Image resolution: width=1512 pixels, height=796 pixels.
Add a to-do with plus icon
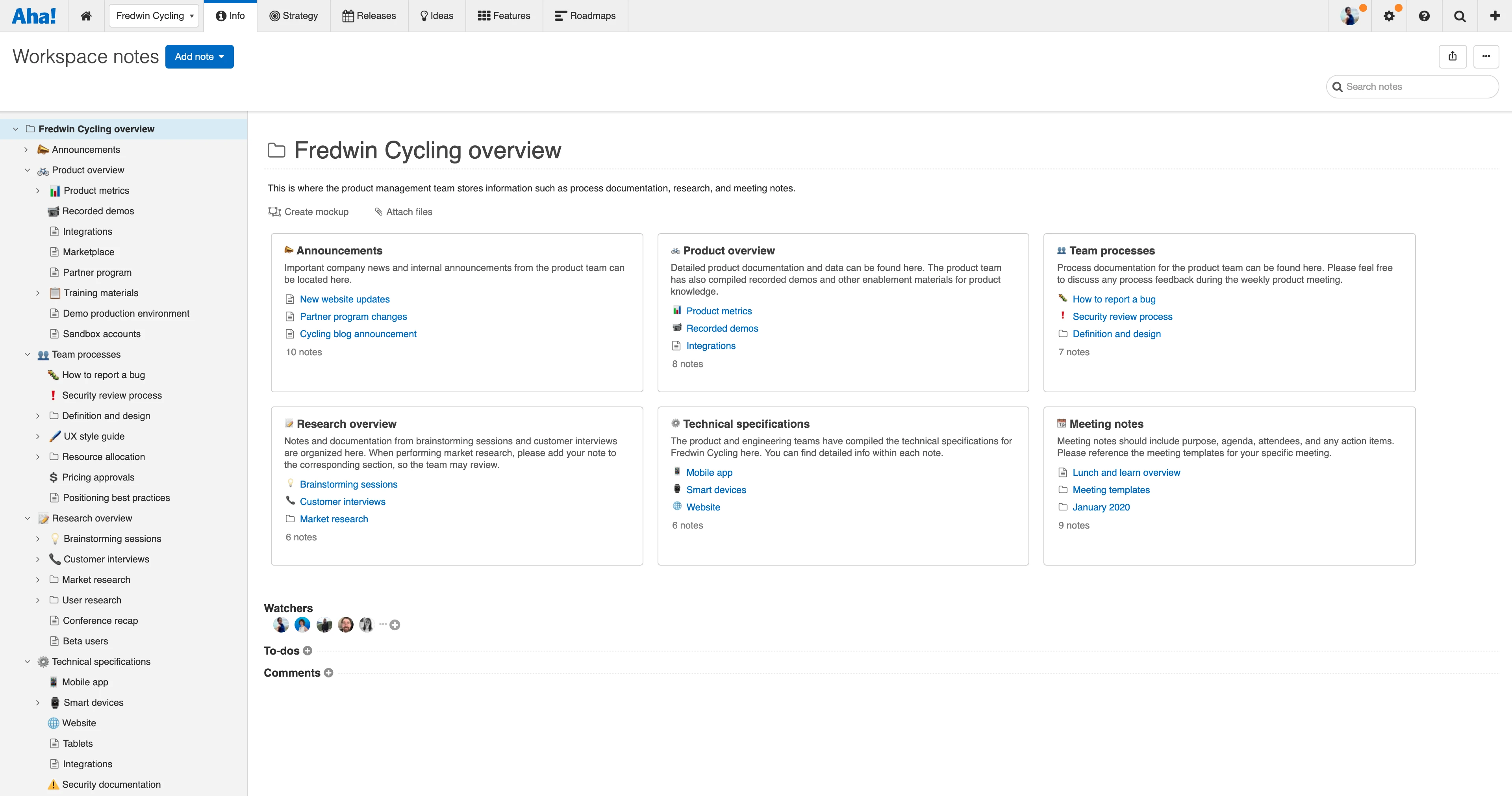point(308,650)
